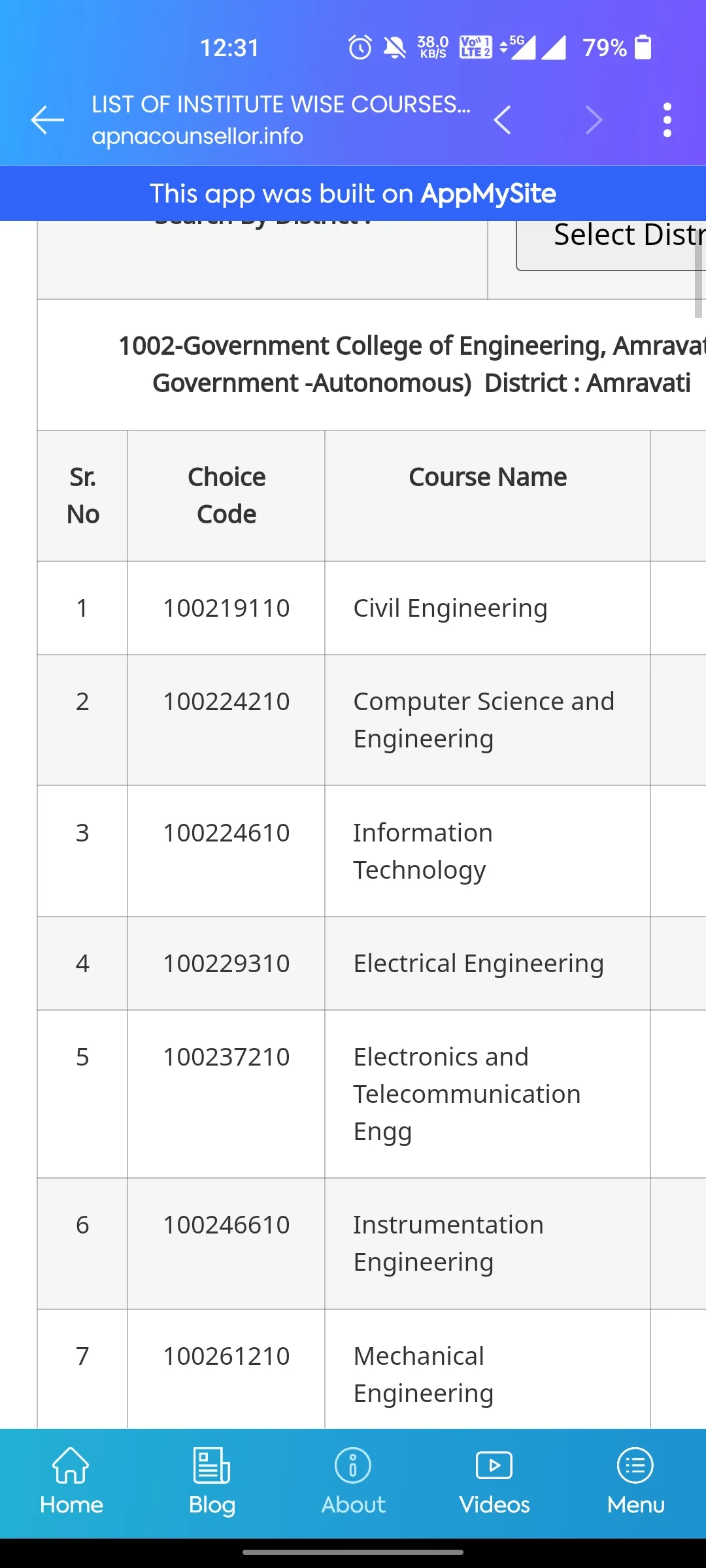Open the Home tab
706x1568 pixels.
(x=71, y=1482)
